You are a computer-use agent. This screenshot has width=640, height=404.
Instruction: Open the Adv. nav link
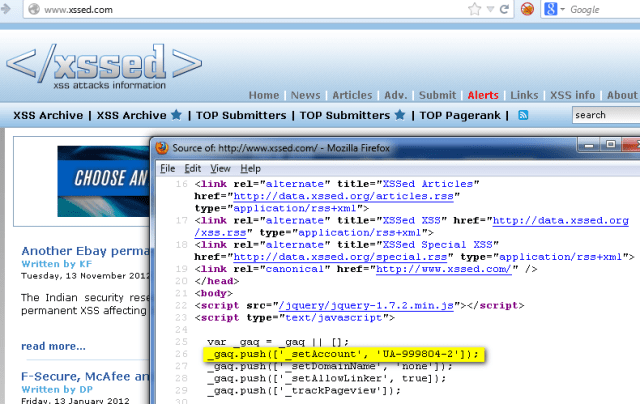[x=396, y=95]
